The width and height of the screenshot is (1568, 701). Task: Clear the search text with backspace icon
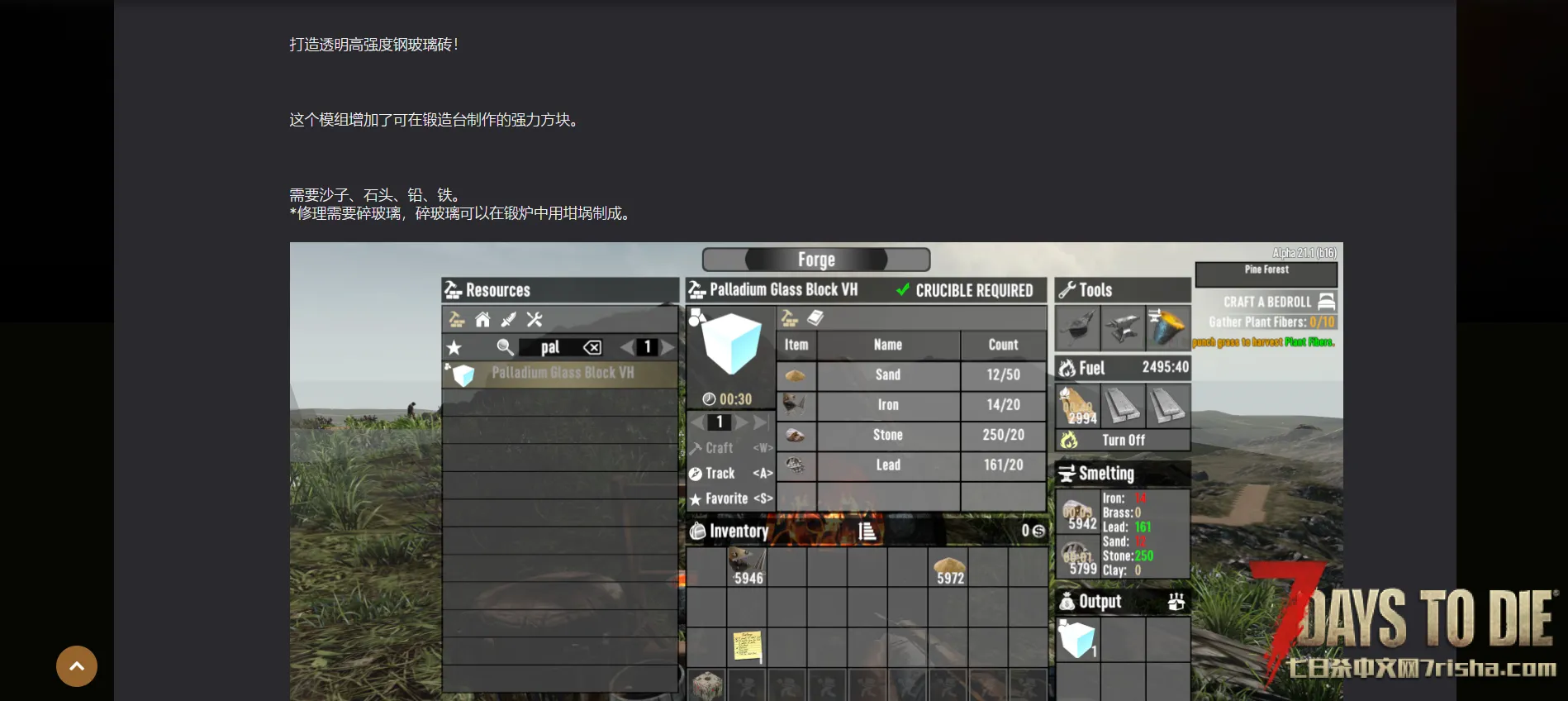[x=592, y=348]
